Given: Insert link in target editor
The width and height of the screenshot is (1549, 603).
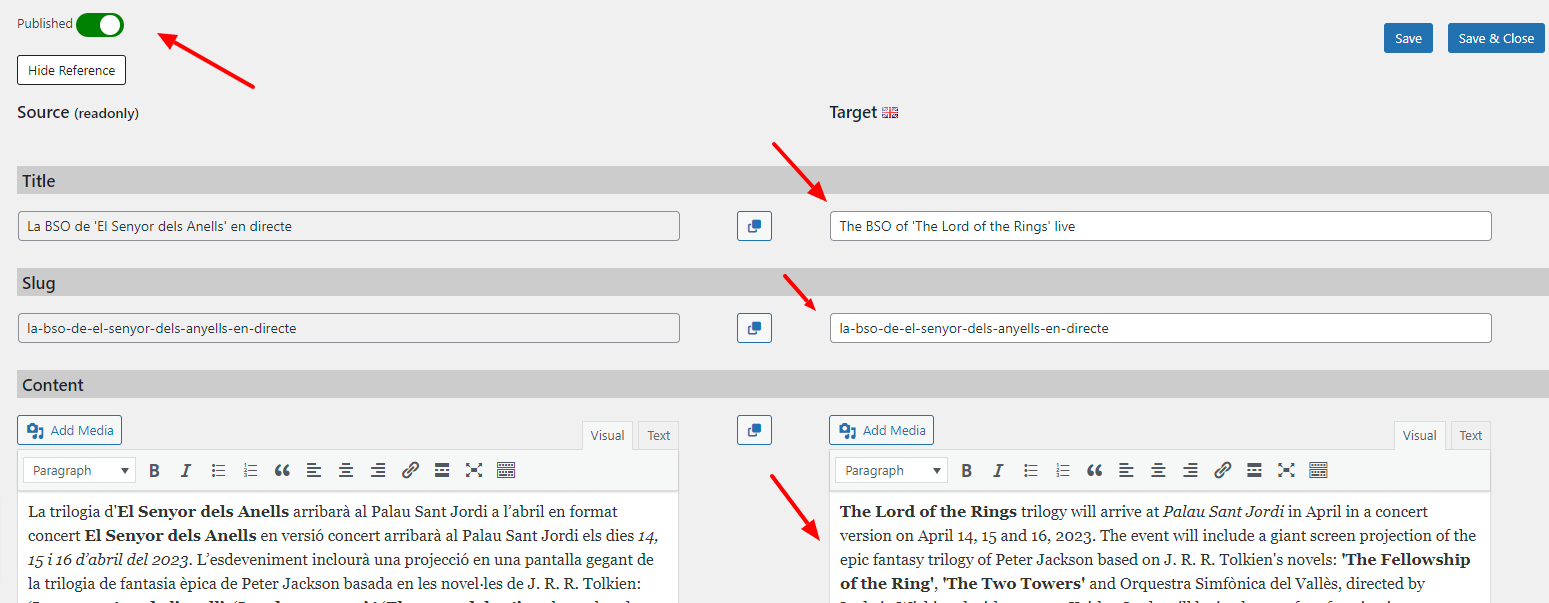Looking at the screenshot, I should click(x=1222, y=470).
